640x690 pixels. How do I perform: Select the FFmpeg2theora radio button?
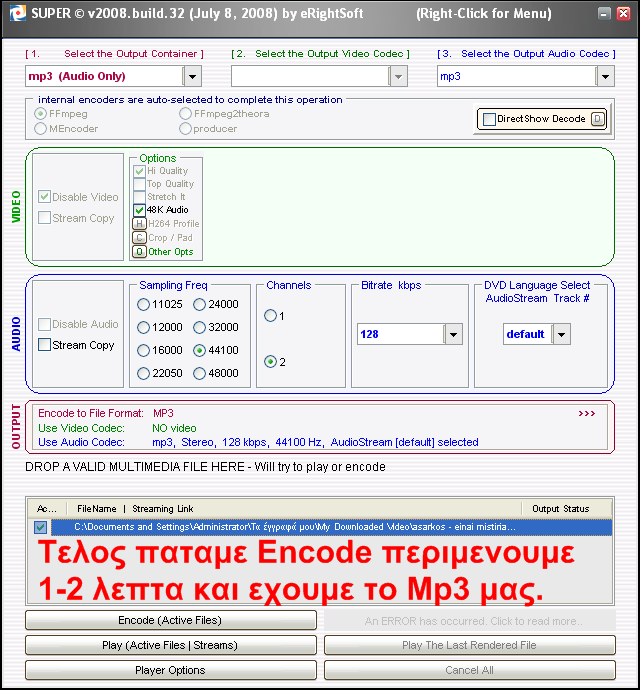pos(185,114)
